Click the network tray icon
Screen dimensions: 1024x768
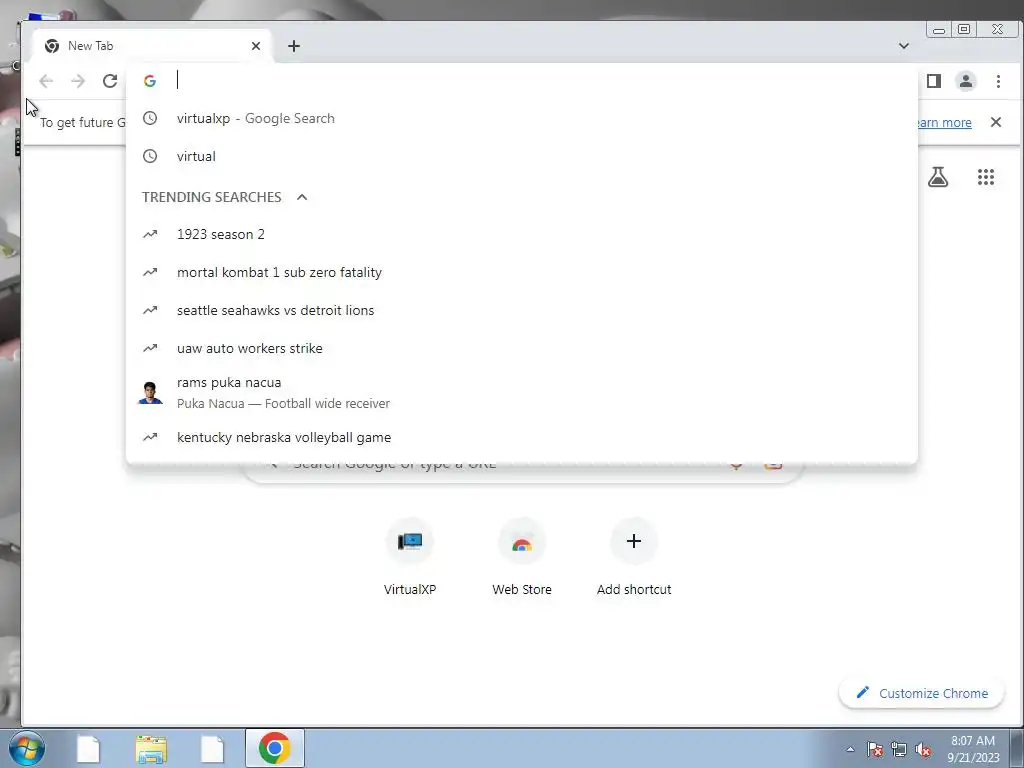tap(899, 749)
